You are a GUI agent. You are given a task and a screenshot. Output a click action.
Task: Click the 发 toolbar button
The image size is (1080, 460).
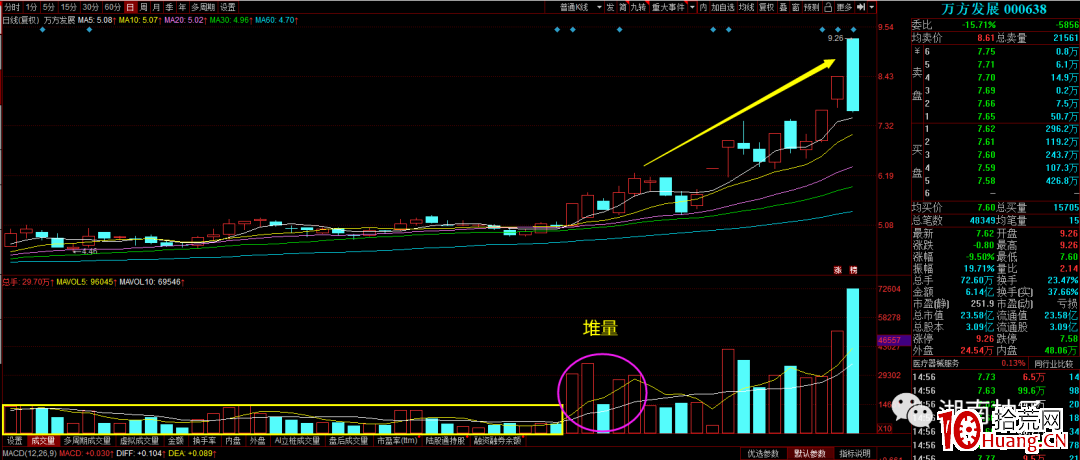(x=610, y=8)
